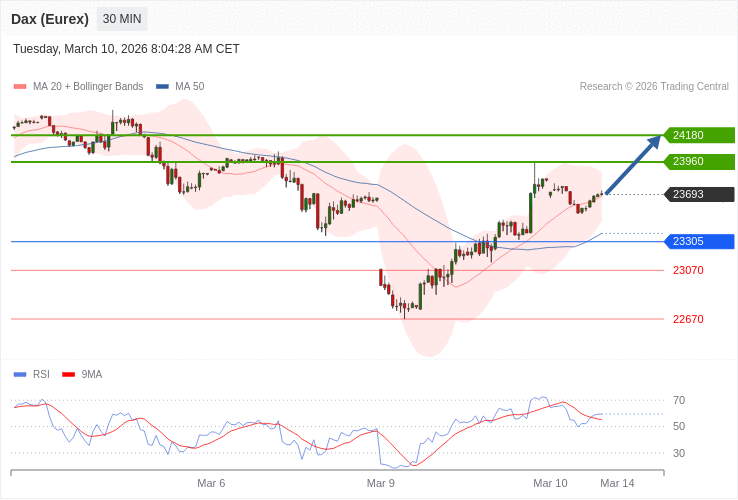Click the Mar 10 date axis label
The image size is (738, 500).
pos(550,483)
